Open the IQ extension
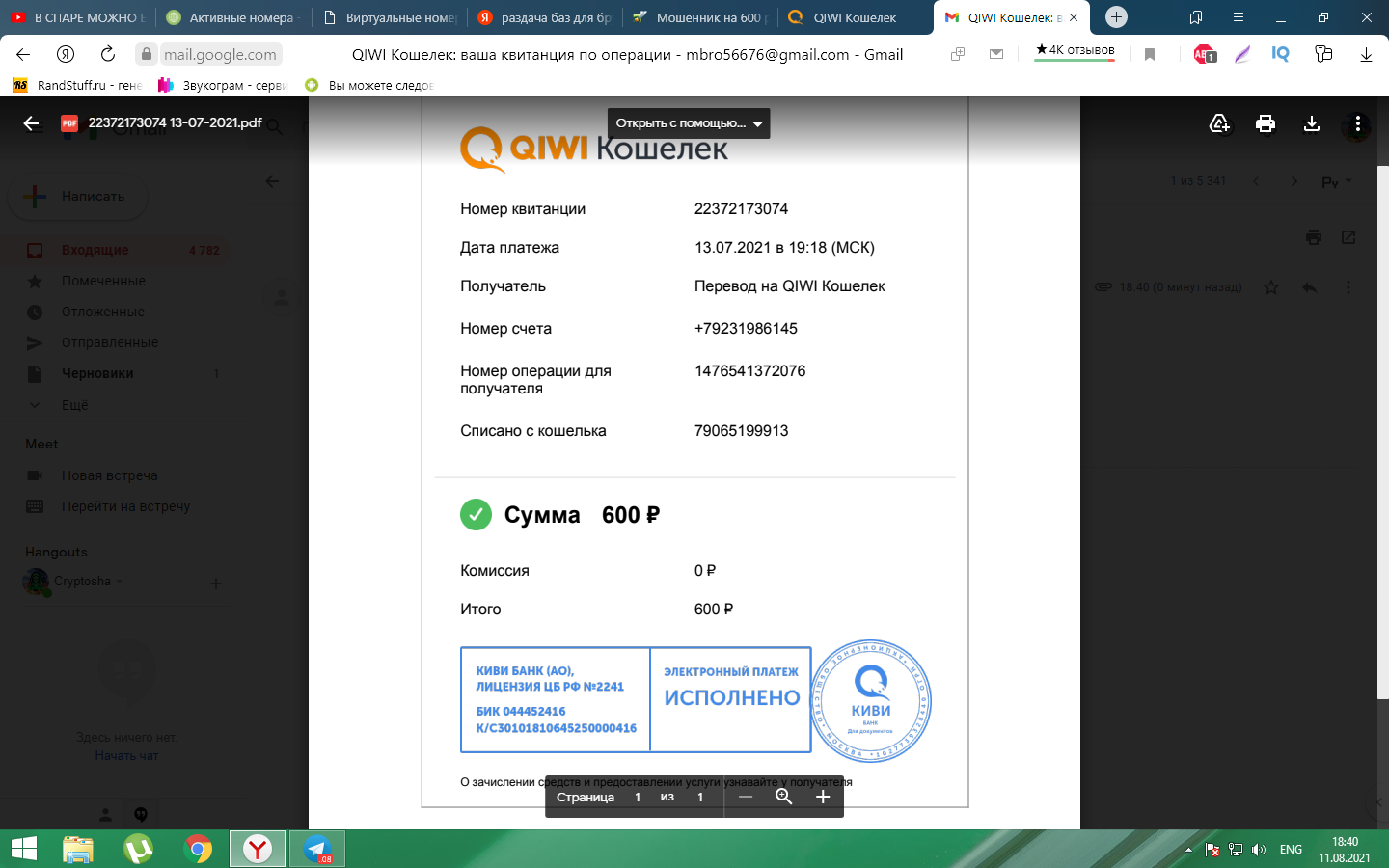The image size is (1389, 868). pos(1281,54)
